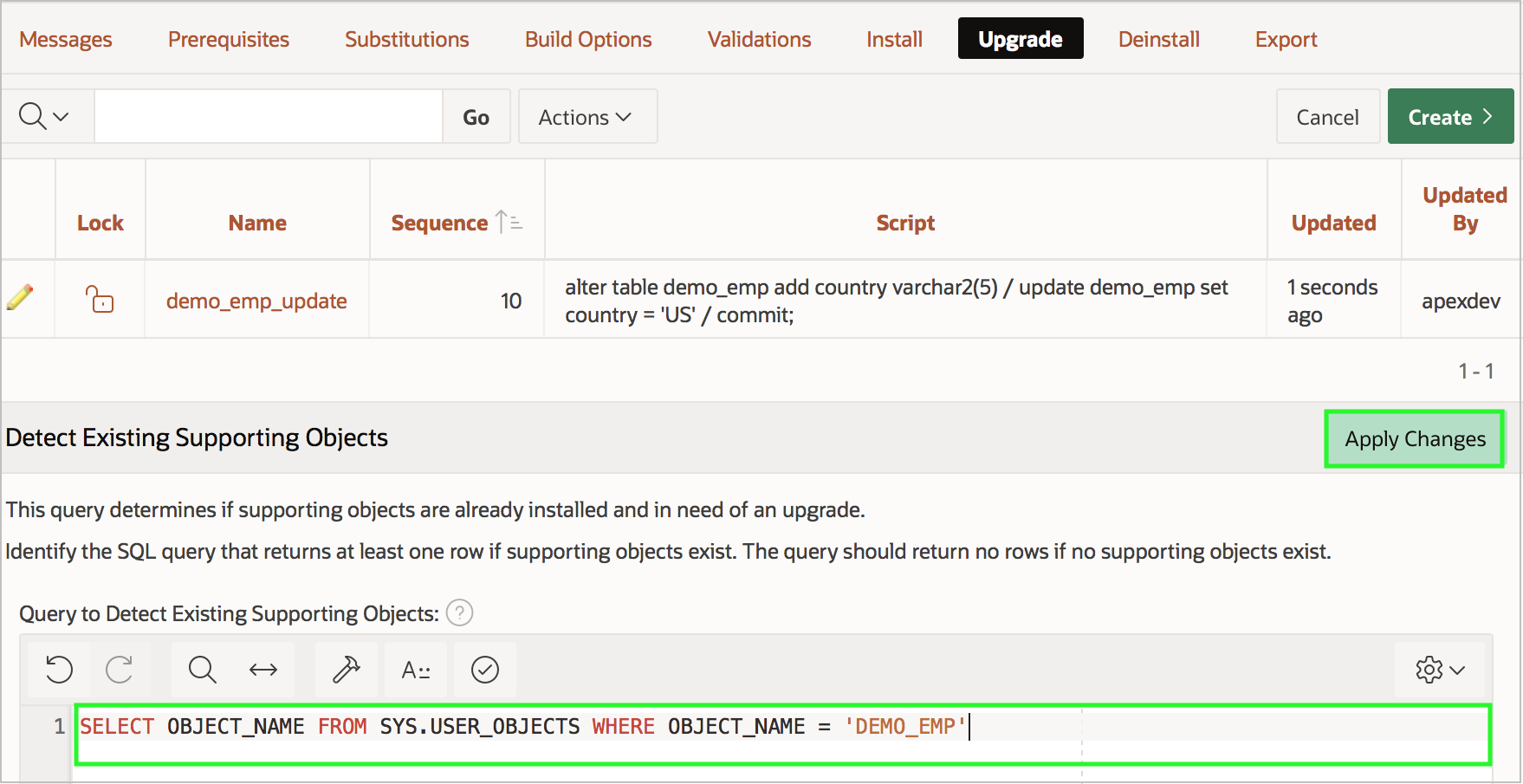Show help for Query to Detect Existing Supporting Objects
1523x784 pixels.
pyautogui.click(x=459, y=613)
